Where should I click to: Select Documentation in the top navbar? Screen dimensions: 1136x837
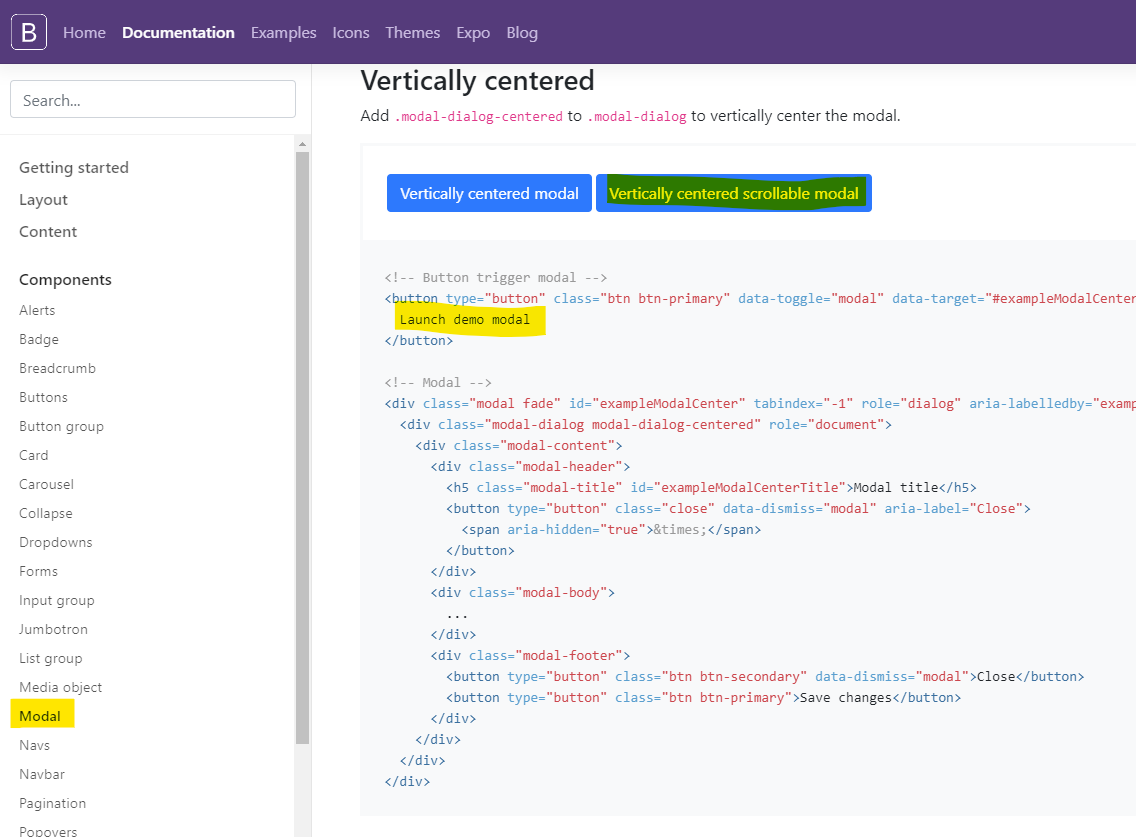tap(178, 33)
